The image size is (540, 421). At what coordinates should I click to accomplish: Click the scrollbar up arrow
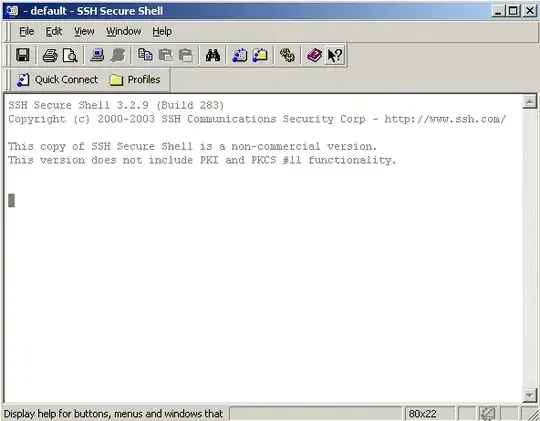530,102
